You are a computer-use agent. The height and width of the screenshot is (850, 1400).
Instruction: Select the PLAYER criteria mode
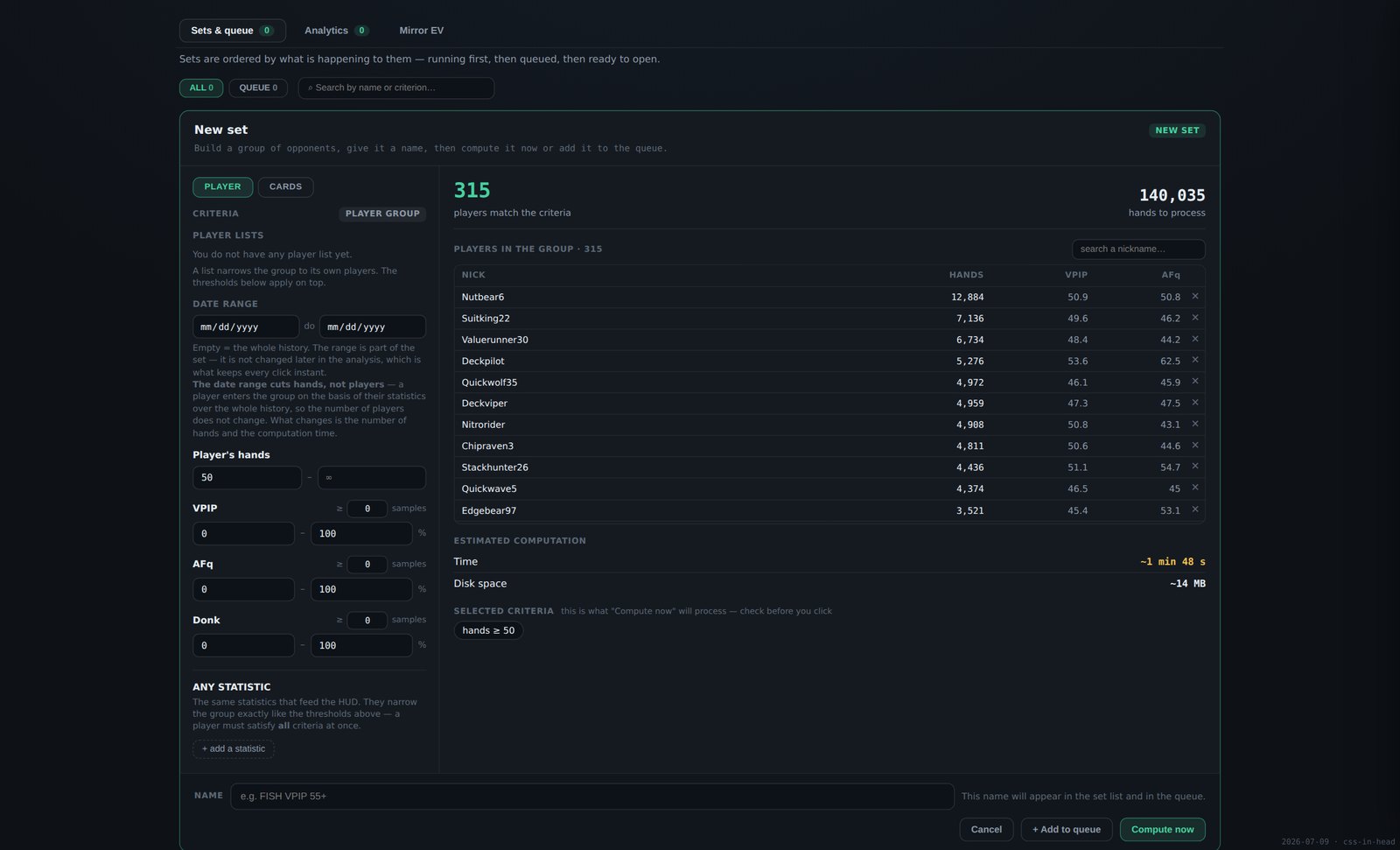click(x=222, y=186)
